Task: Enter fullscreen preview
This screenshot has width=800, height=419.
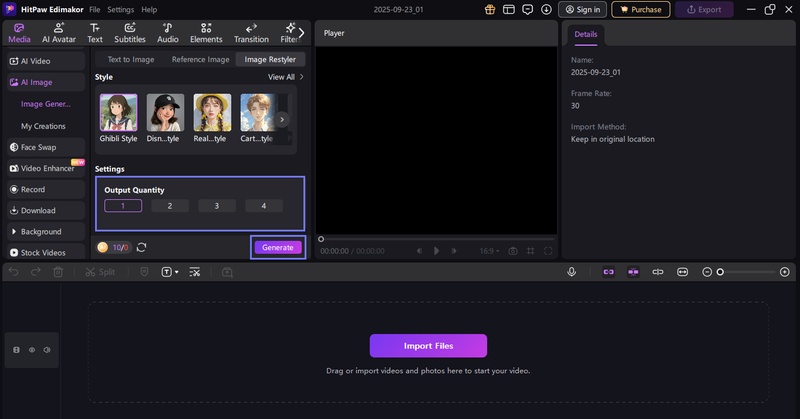Action: [x=548, y=251]
